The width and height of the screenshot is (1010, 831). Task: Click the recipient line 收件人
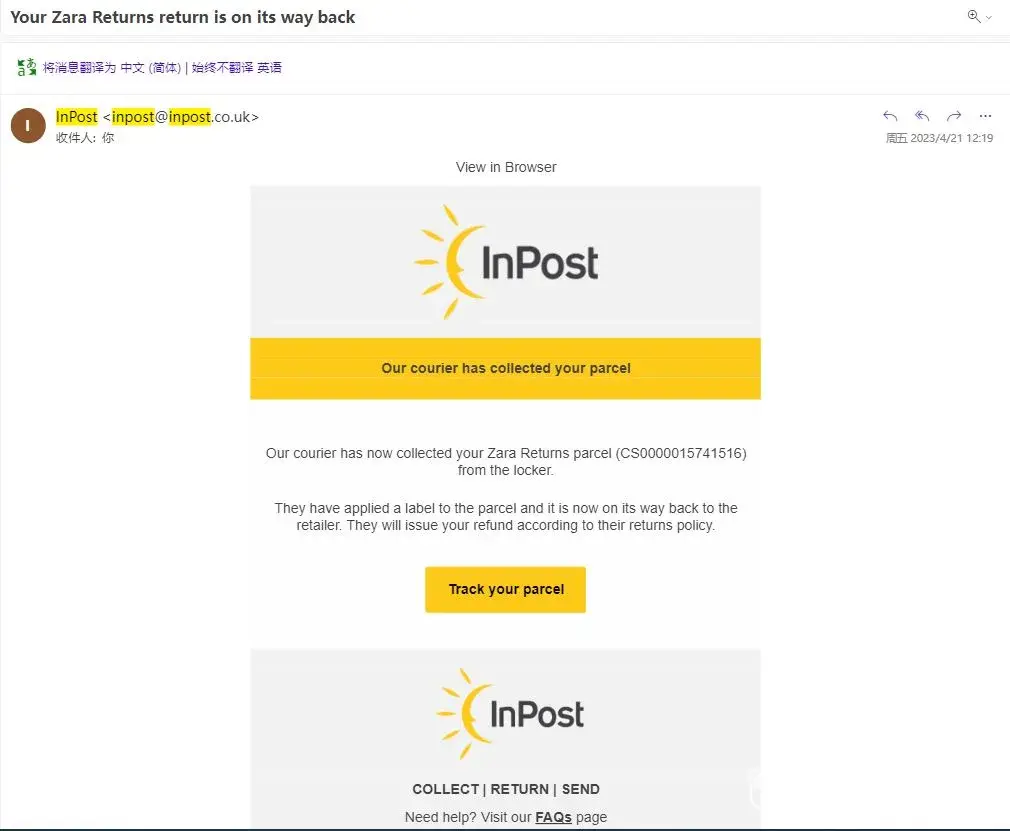pos(85,138)
